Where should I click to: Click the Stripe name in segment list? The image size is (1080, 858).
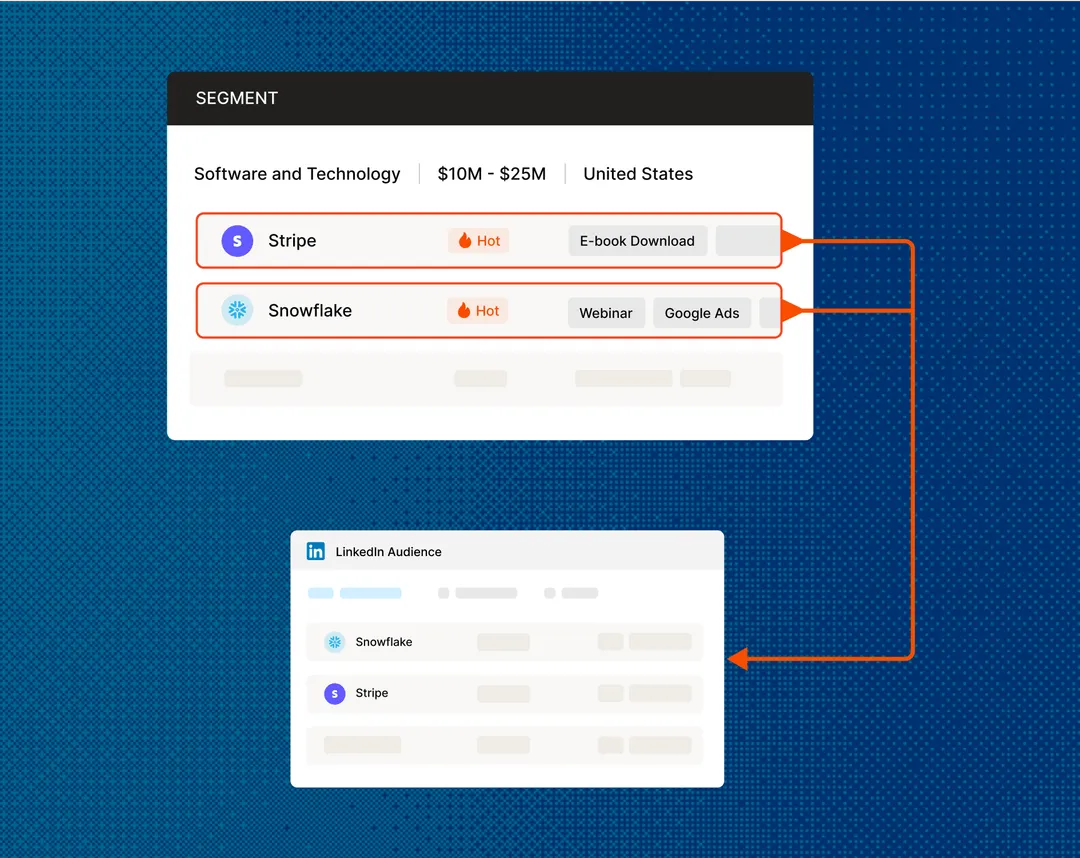[x=292, y=241]
